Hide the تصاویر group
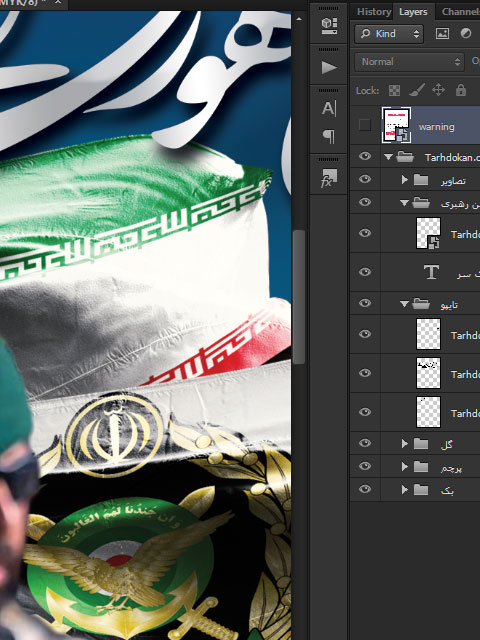 (365, 179)
